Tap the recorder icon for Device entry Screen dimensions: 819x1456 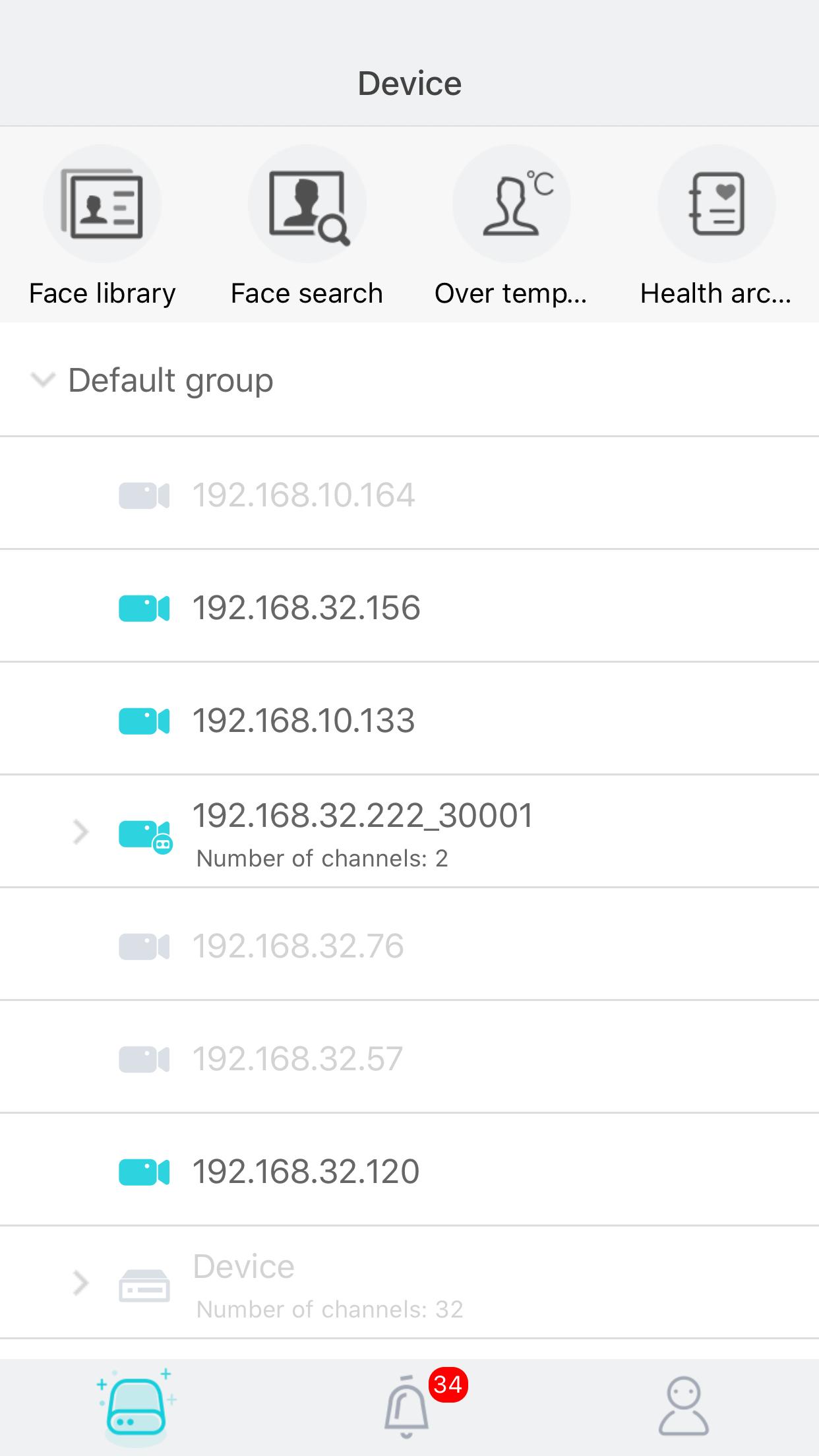(x=144, y=1286)
